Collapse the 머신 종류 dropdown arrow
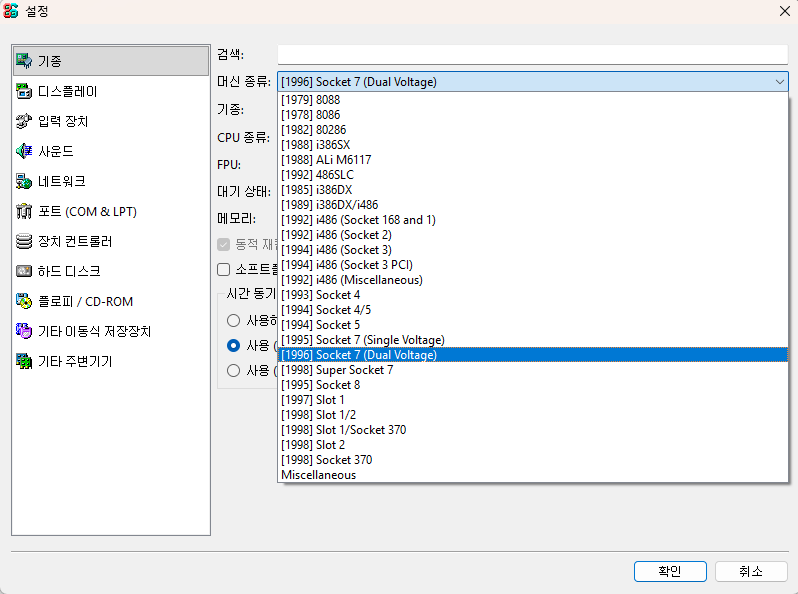 click(779, 82)
